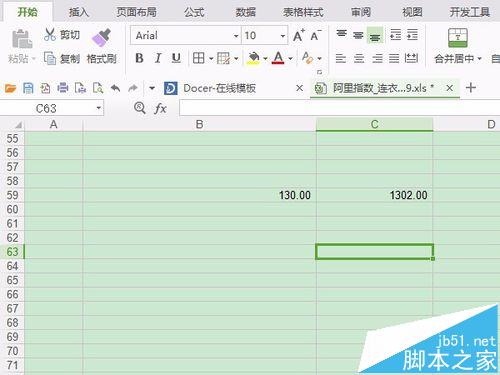
Task: Cut selection with the scissors icon
Action: pos(50,34)
